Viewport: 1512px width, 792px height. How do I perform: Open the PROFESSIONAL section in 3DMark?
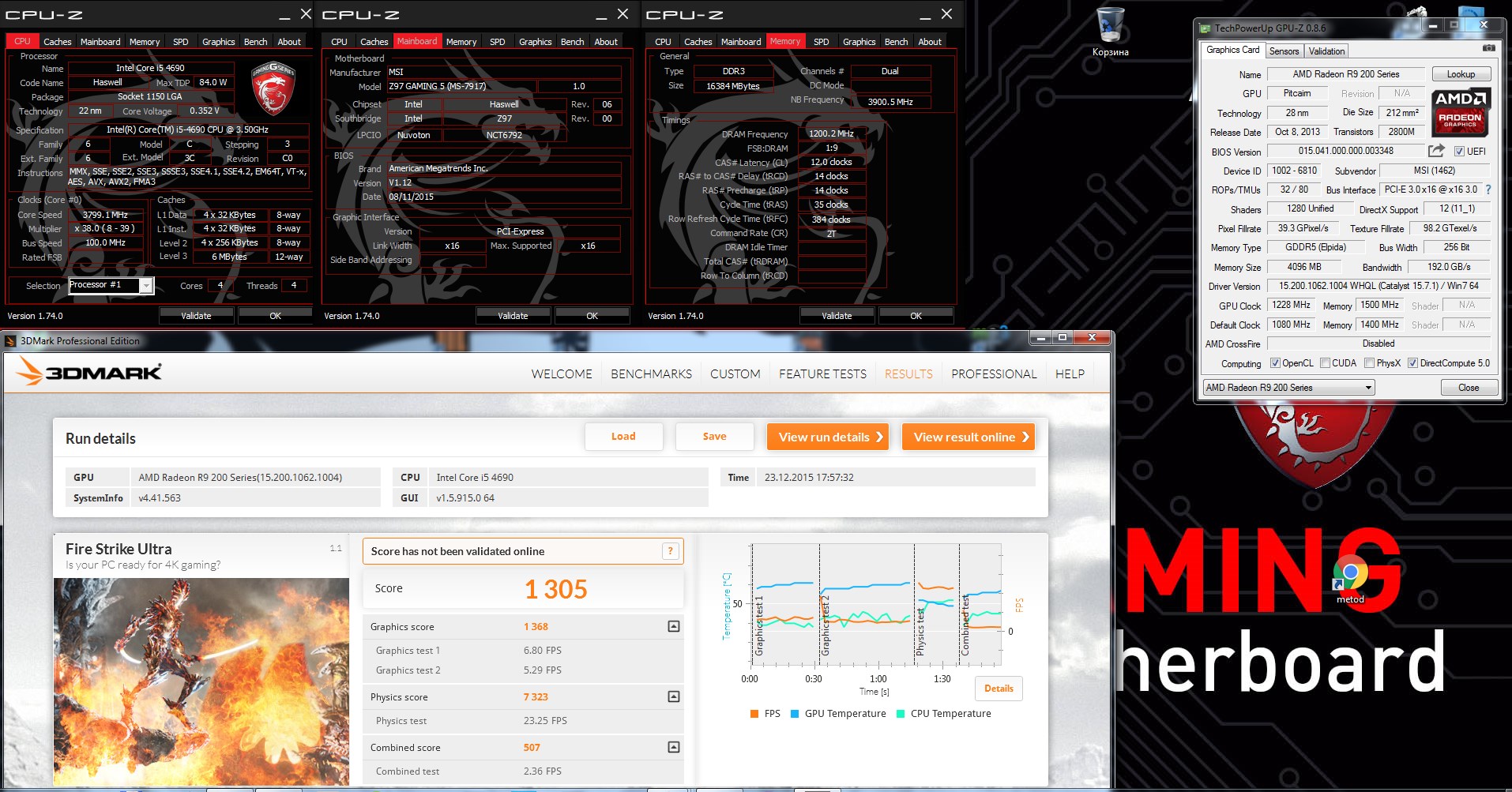click(x=994, y=373)
